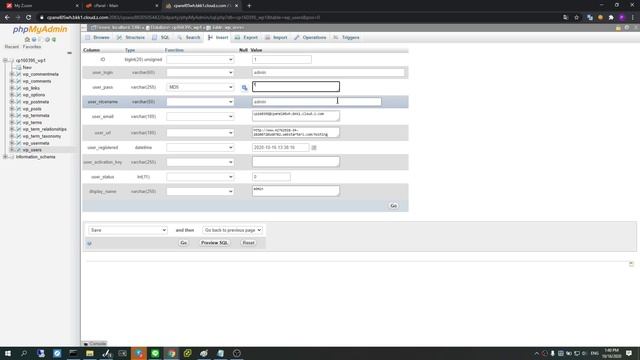640x360 pixels.
Task: Click the Preview SQL button
Action: point(214,243)
